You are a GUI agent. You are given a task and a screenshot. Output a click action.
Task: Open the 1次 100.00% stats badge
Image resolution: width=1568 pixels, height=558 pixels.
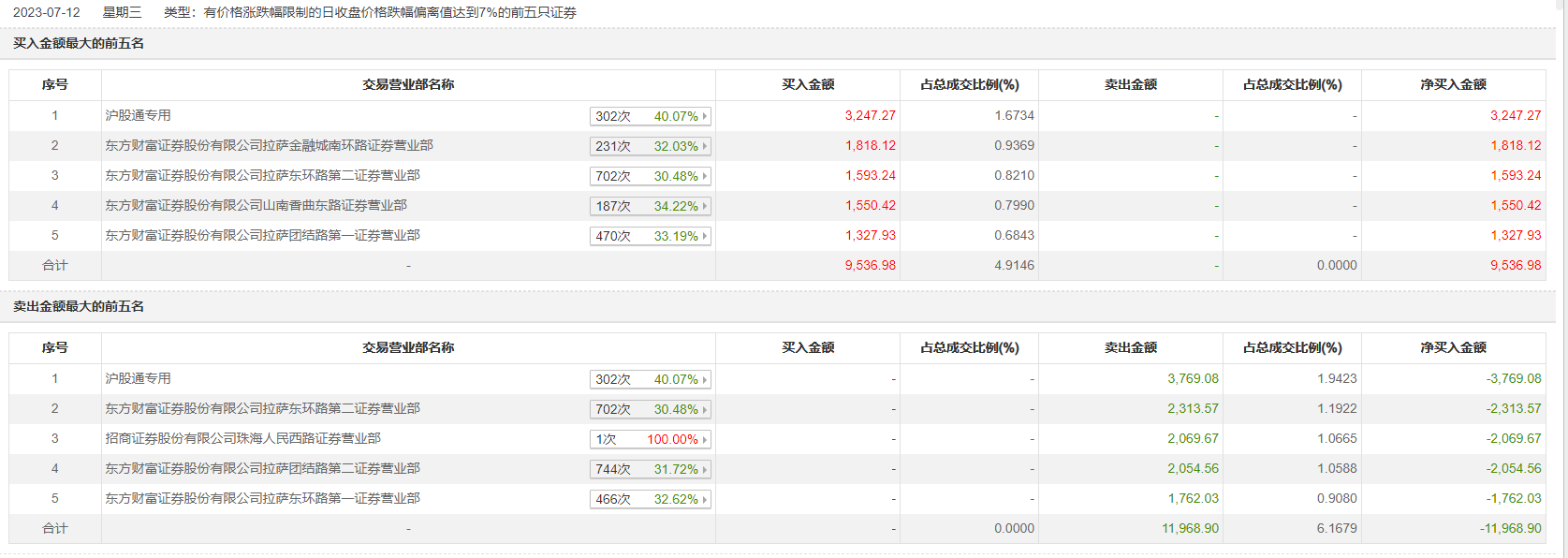(651, 439)
